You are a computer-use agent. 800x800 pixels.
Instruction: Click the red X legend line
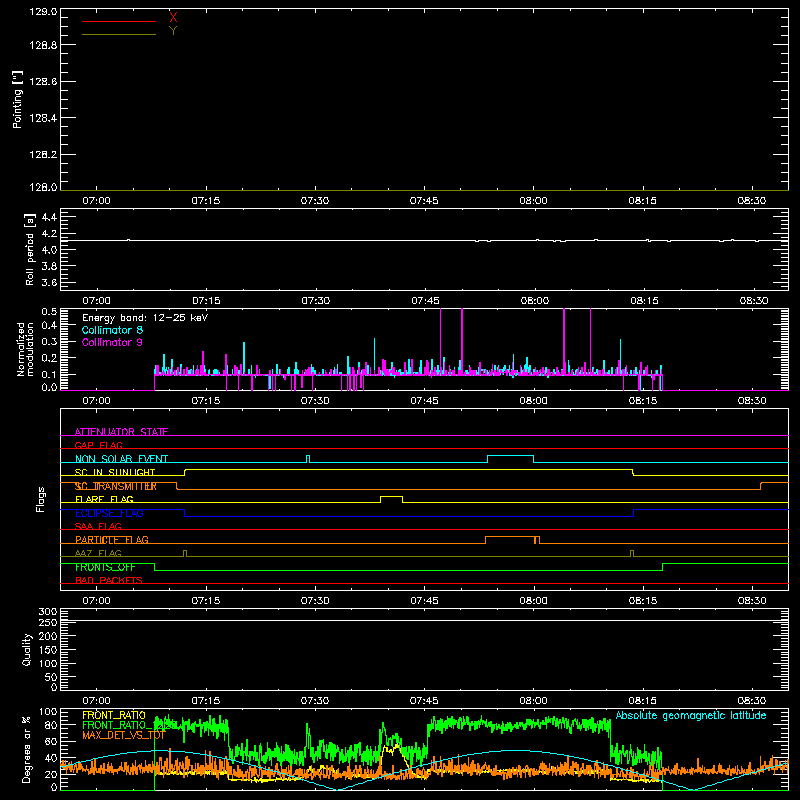click(119, 21)
